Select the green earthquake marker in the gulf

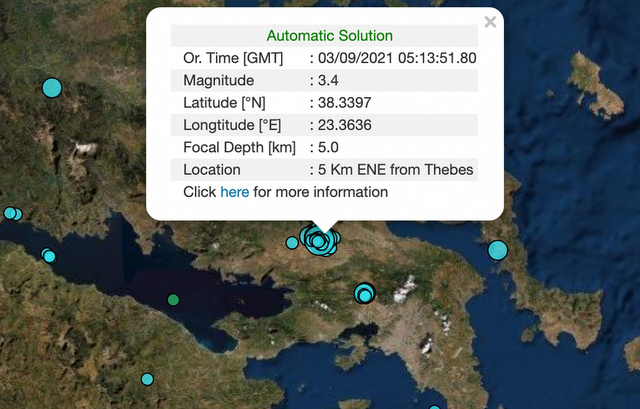pos(173,299)
